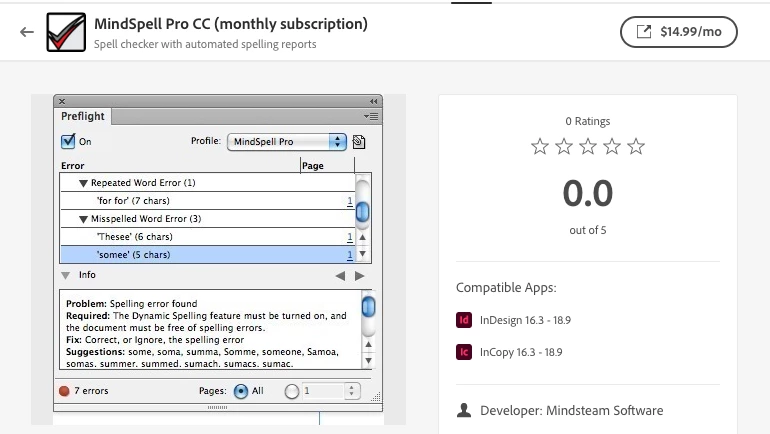Click the InDesign Id app icon
Viewport: 770px width, 434px height.
[464, 320]
